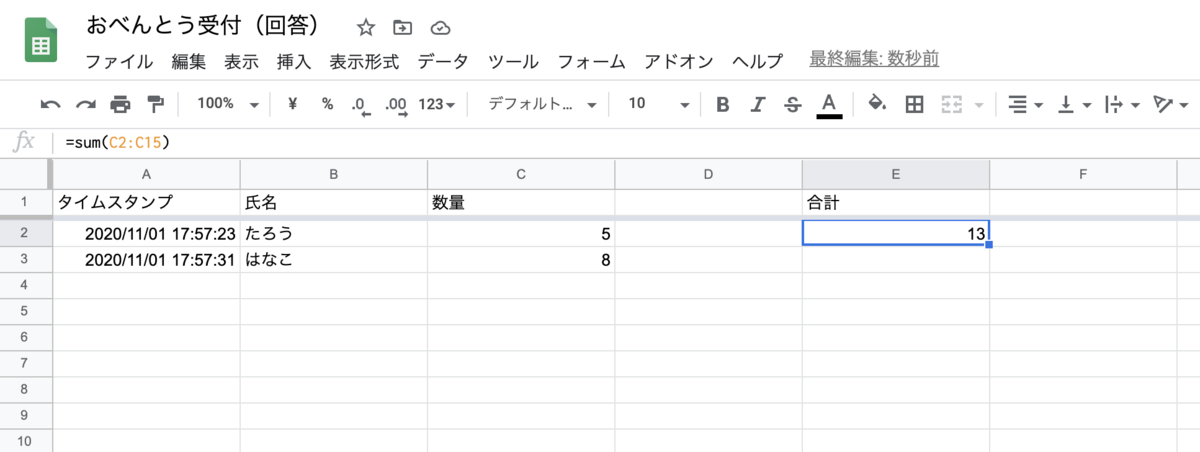This screenshot has height=452, width=1200.
Task: Click the 数量 header cell
Action: tap(521, 202)
